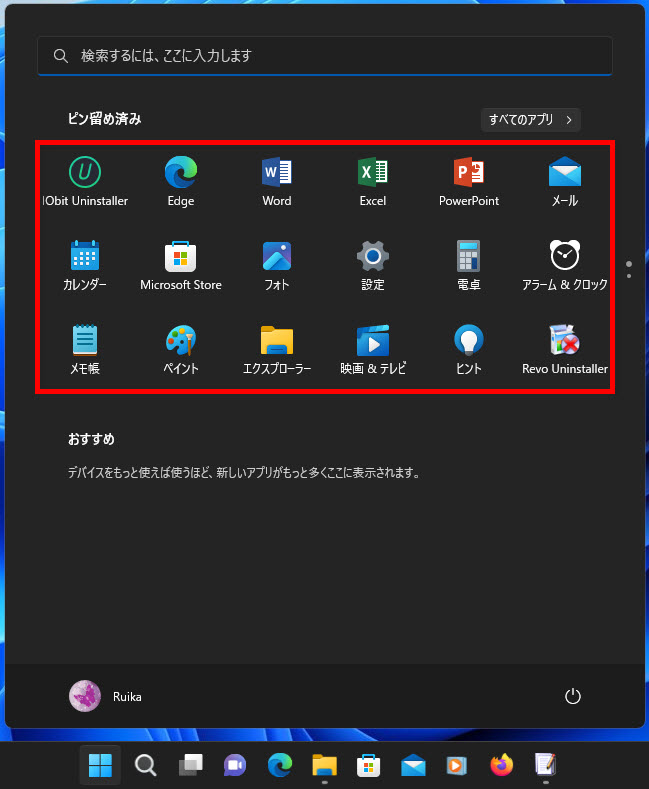Go to next pinned apps page dot

click(x=629, y=275)
